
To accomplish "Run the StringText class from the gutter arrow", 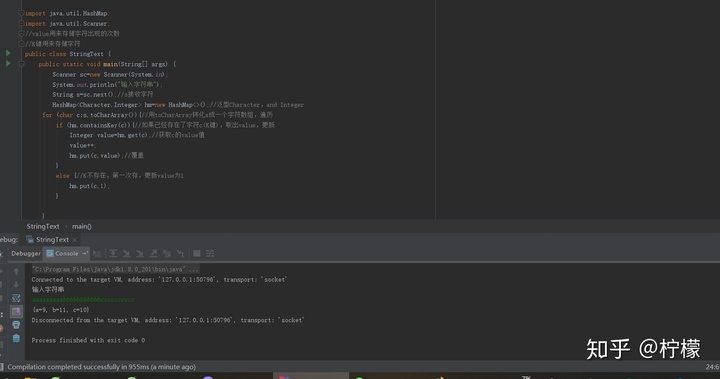I will (8, 53).
